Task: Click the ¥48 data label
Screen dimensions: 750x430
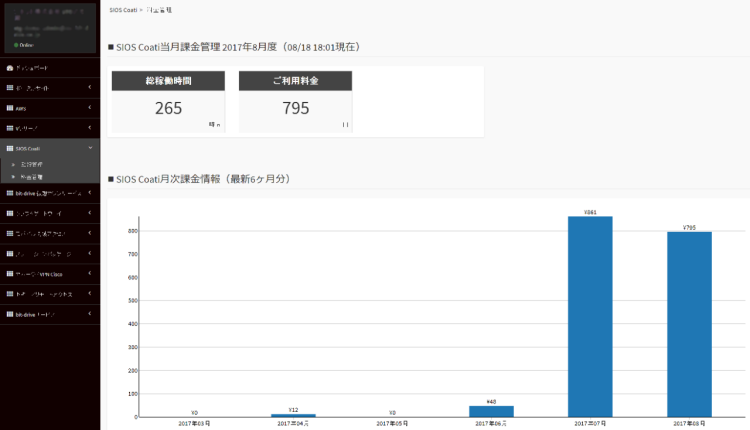Action: pyautogui.click(x=491, y=402)
